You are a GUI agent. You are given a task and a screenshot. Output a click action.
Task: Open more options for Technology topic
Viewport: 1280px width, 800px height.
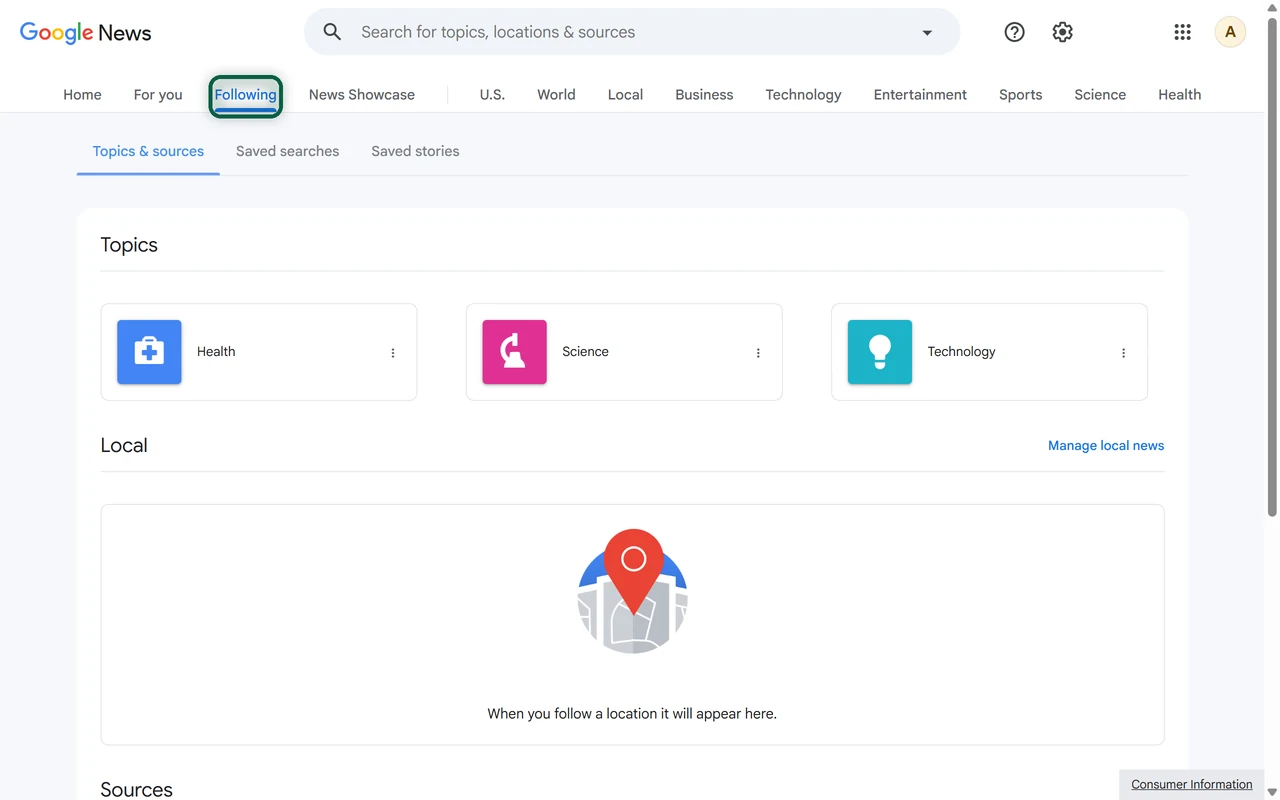point(1123,353)
